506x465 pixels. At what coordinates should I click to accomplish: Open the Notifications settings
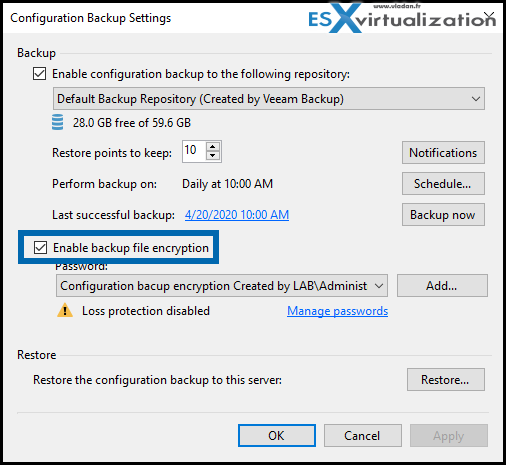pos(443,153)
